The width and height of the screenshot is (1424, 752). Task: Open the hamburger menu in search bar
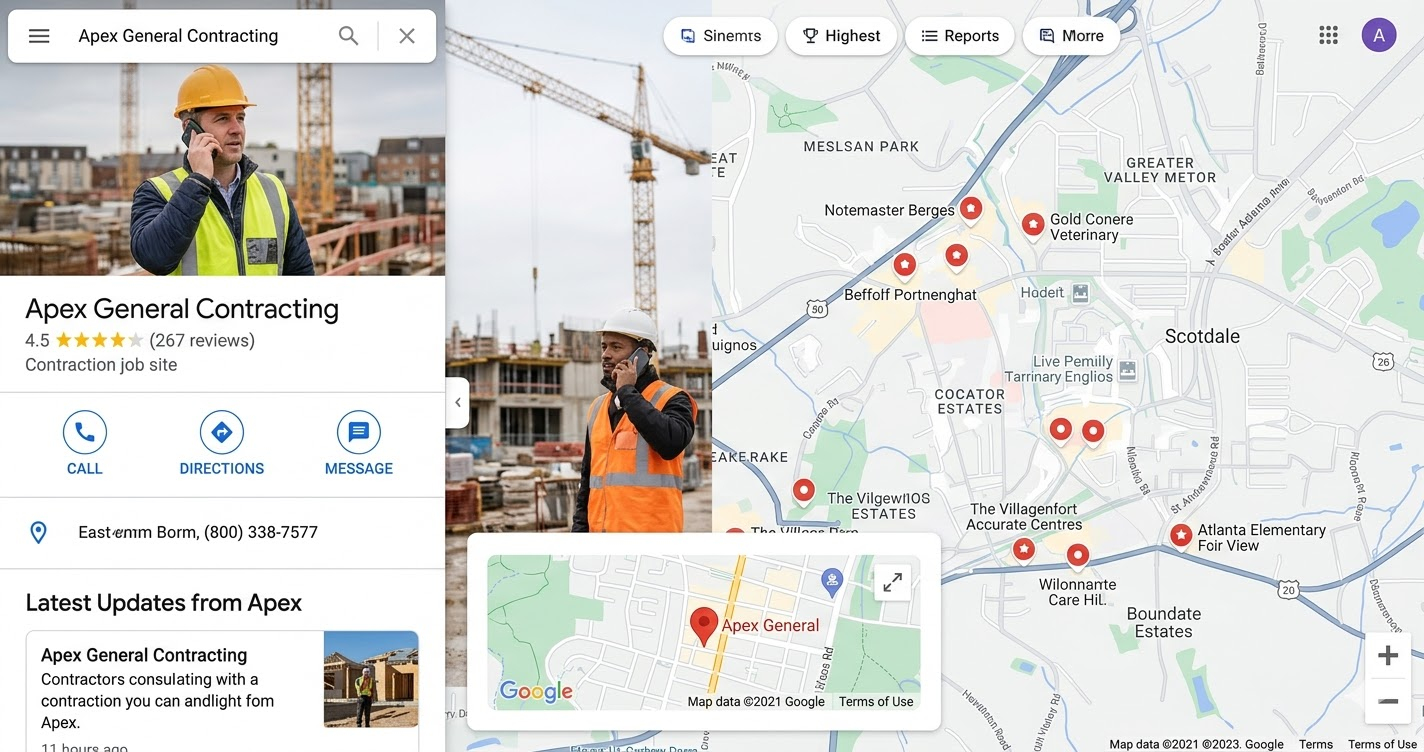[x=39, y=36]
